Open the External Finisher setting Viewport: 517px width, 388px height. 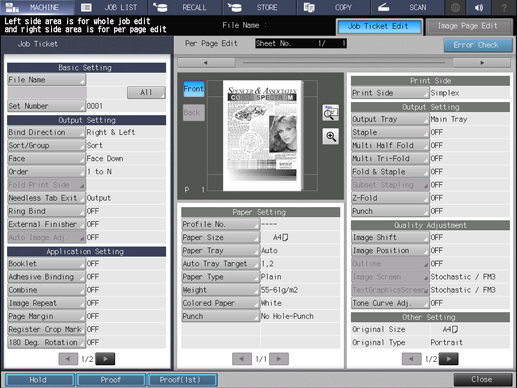46,224
